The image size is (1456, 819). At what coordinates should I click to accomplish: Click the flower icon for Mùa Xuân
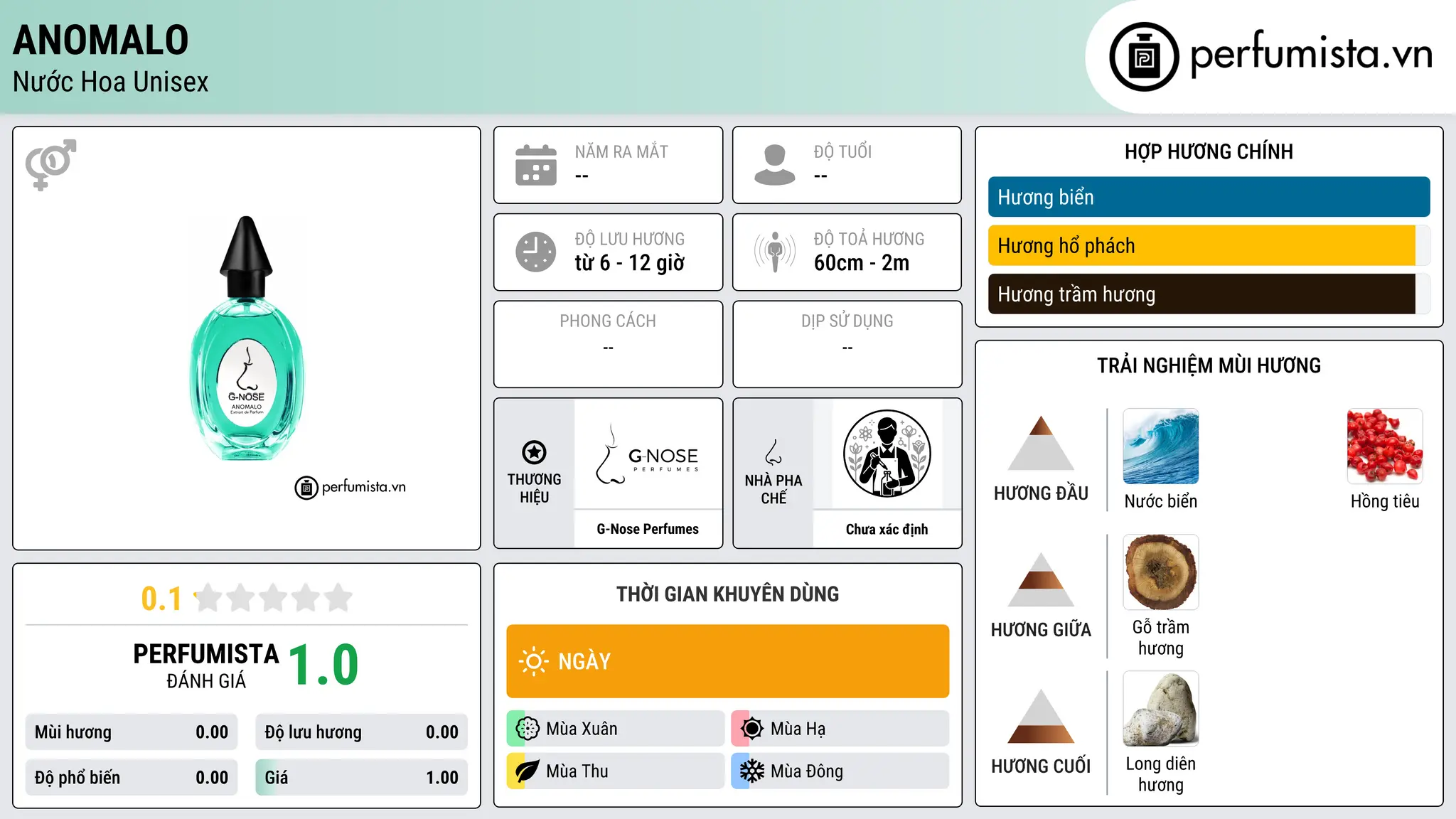[528, 729]
